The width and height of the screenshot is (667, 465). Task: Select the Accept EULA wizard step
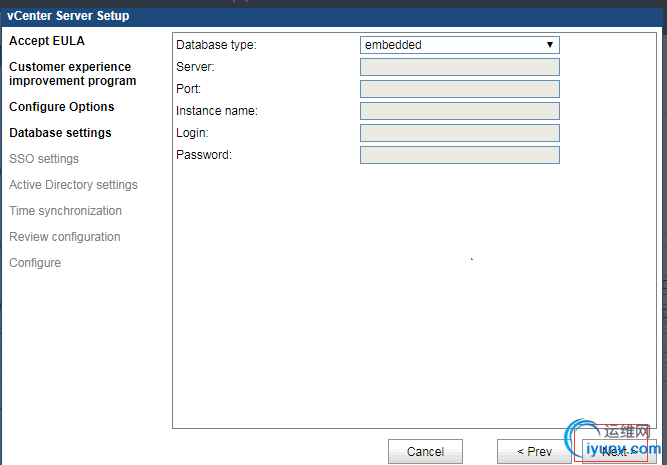47,41
